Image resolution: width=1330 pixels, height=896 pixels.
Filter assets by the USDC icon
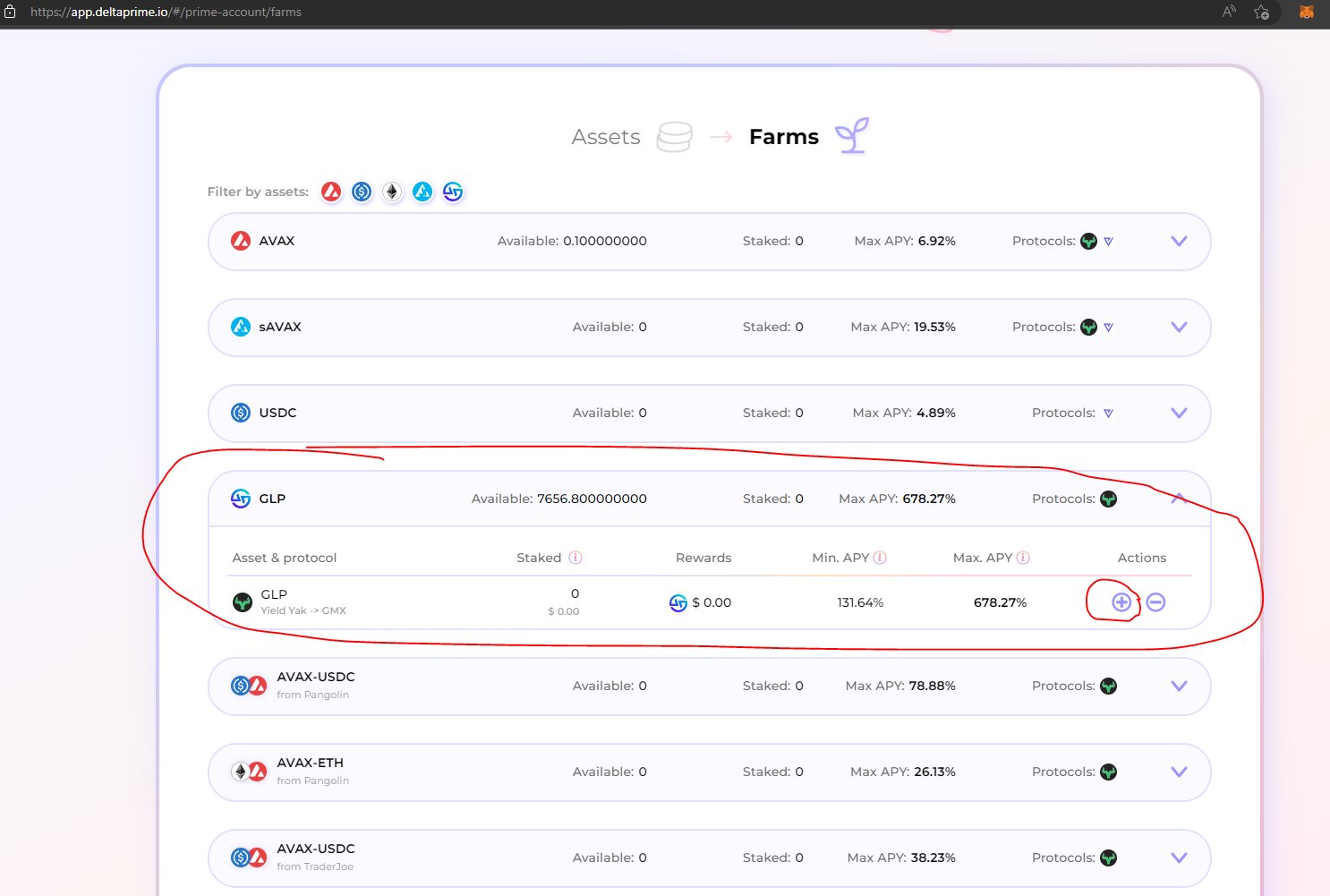tap(362, 191)
